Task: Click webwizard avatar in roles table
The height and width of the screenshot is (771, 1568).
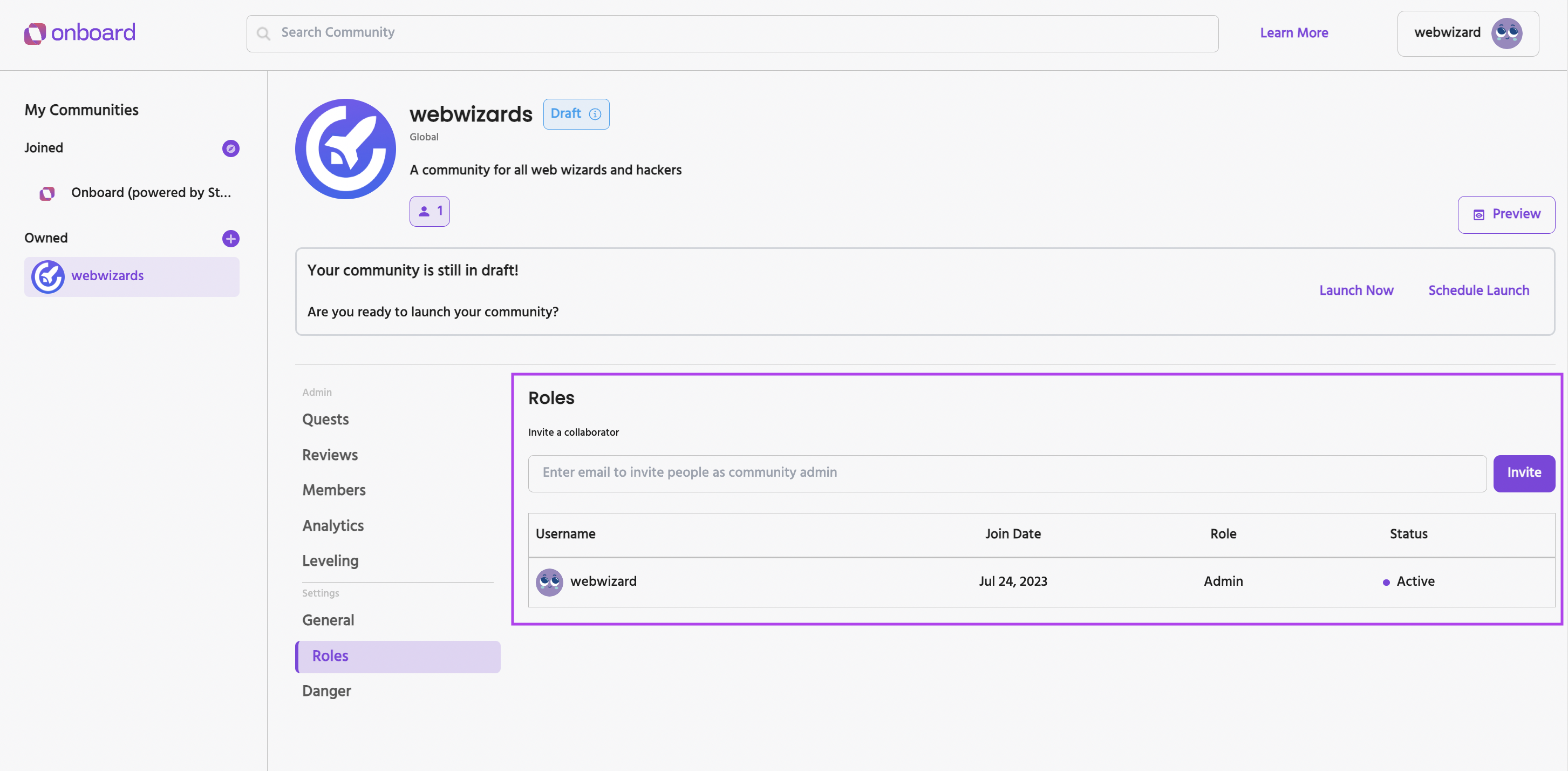Action: pyautogui.click(x=549, y=581)
